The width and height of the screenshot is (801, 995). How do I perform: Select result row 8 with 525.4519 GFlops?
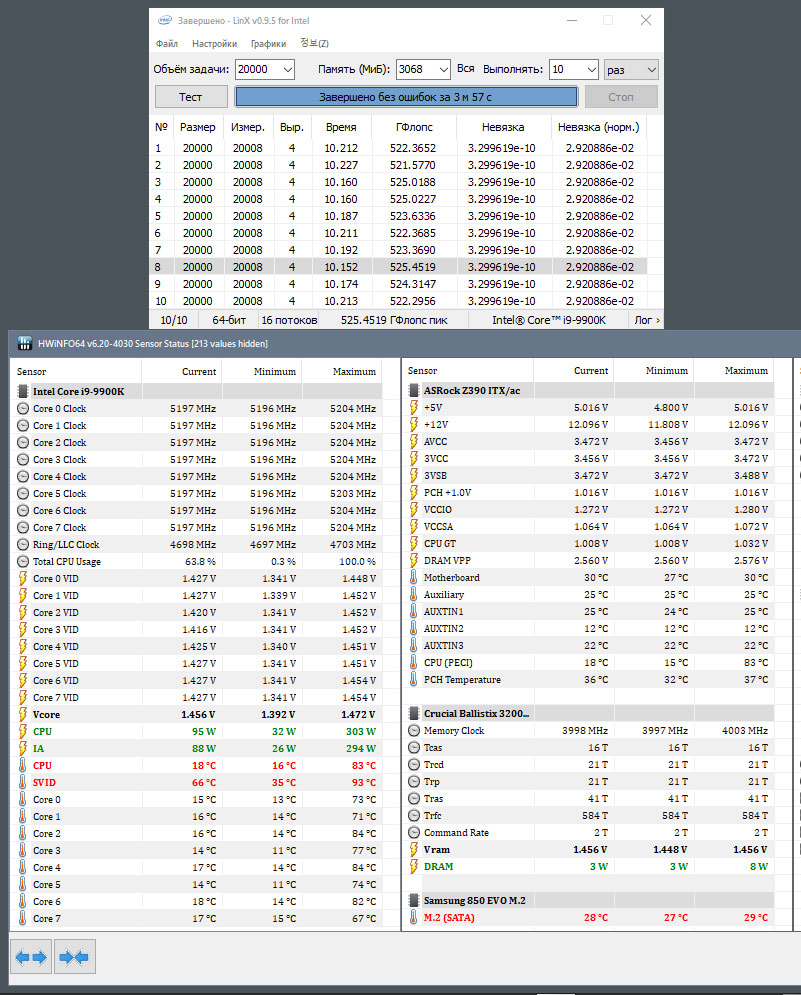(399, 267)
